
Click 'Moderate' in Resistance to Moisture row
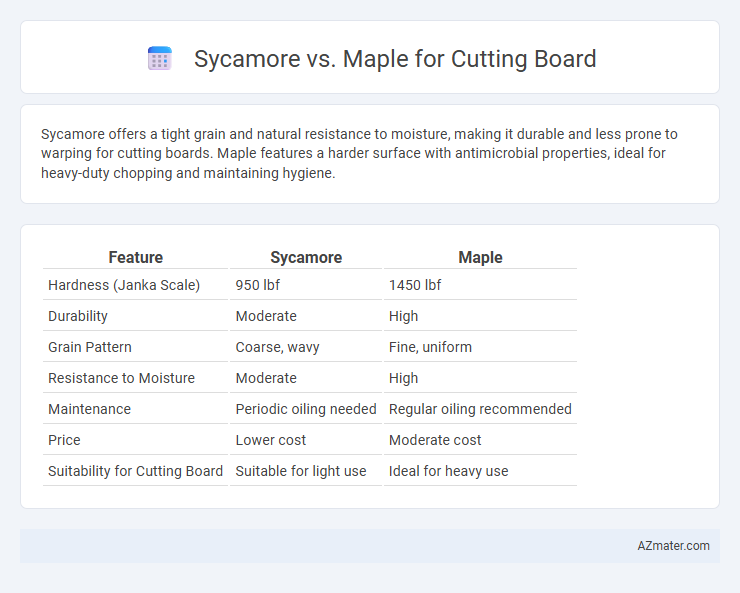pos(266,378)
